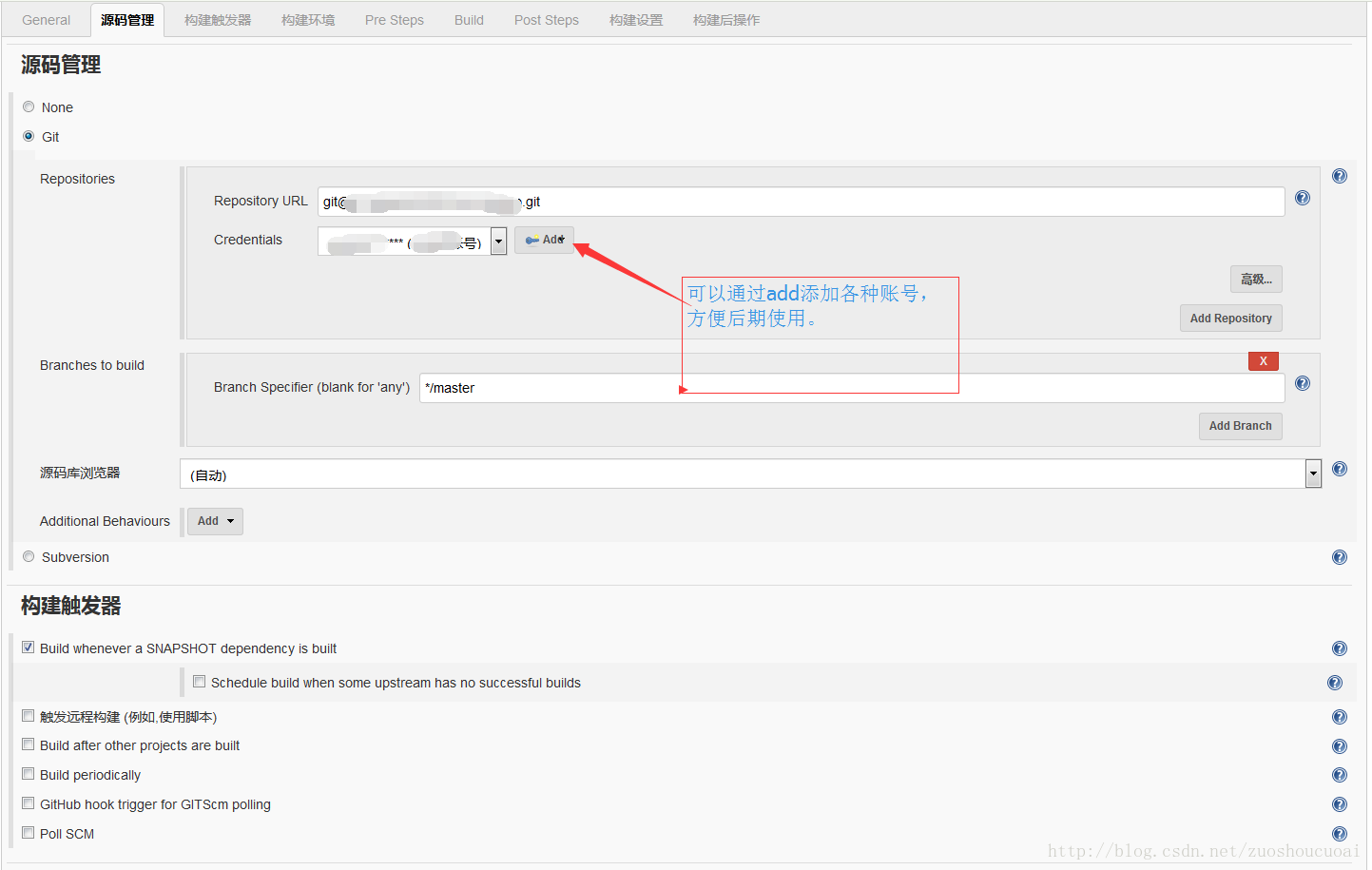
Task: Open the Credentials dropdown
Action: coord(412,242)
